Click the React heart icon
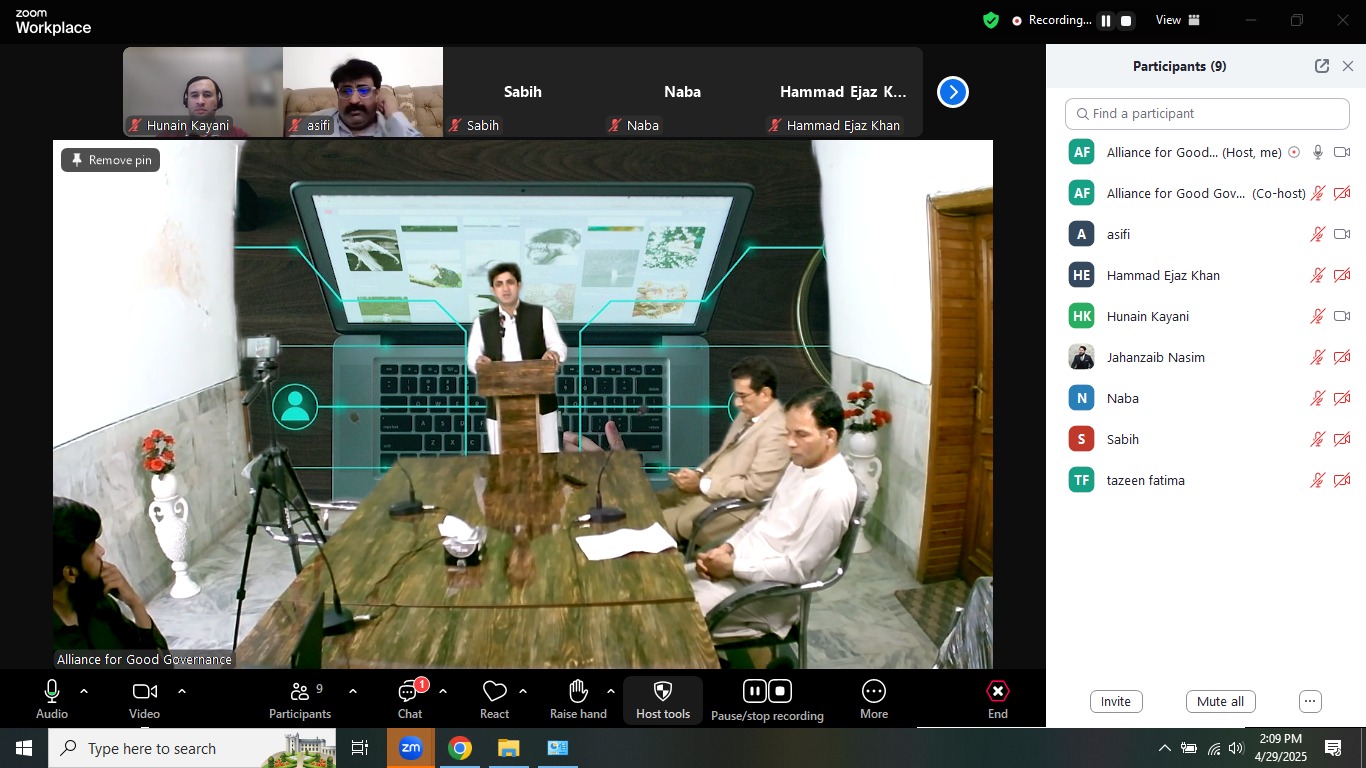Viewport: 1366px width, 768px height. [494, 692]
